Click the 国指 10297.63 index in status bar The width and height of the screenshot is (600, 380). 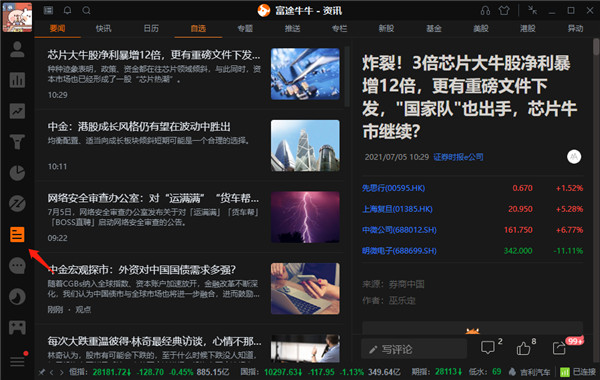point(271,372)
